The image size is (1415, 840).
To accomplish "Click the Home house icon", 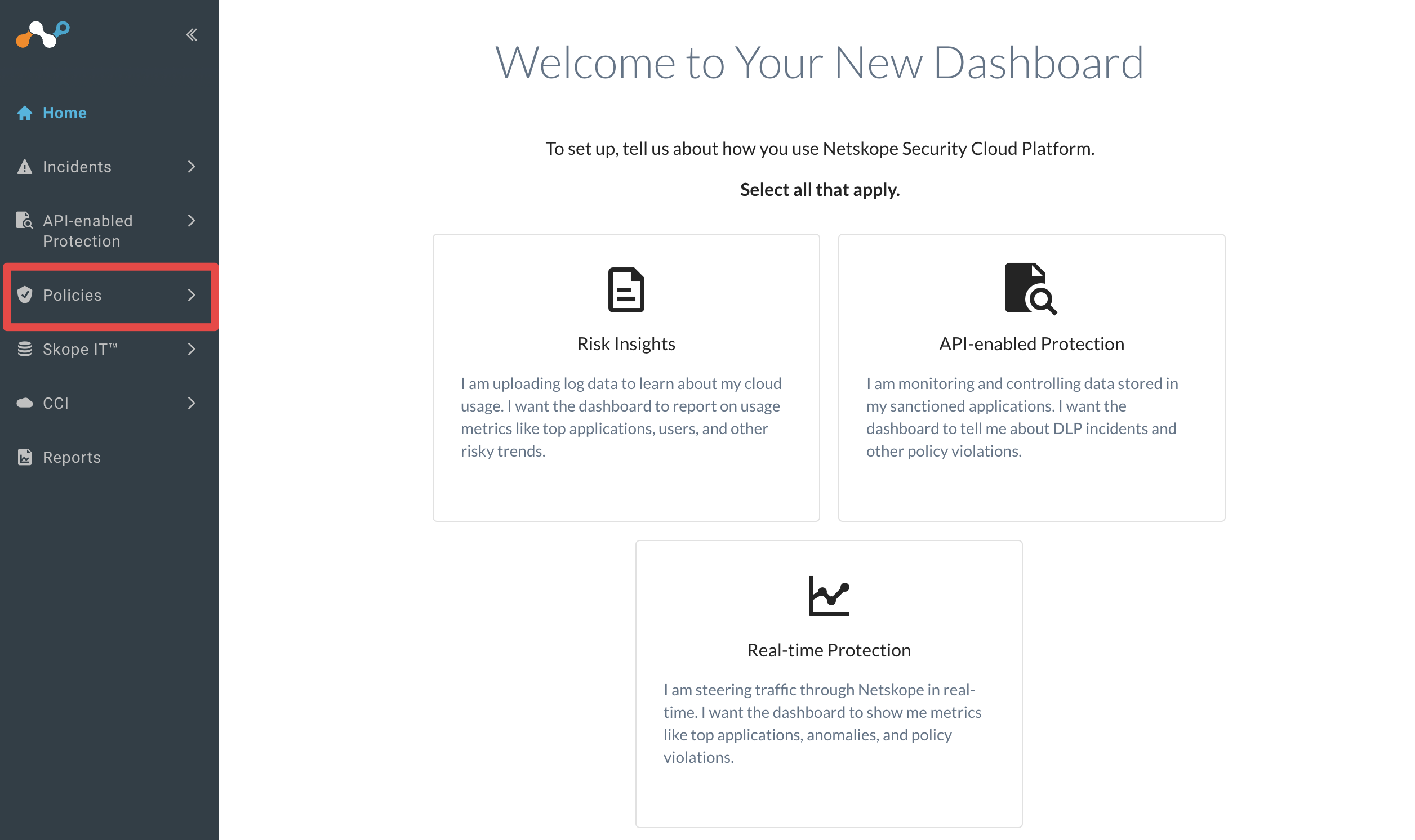I will click(x=24, y=113).
